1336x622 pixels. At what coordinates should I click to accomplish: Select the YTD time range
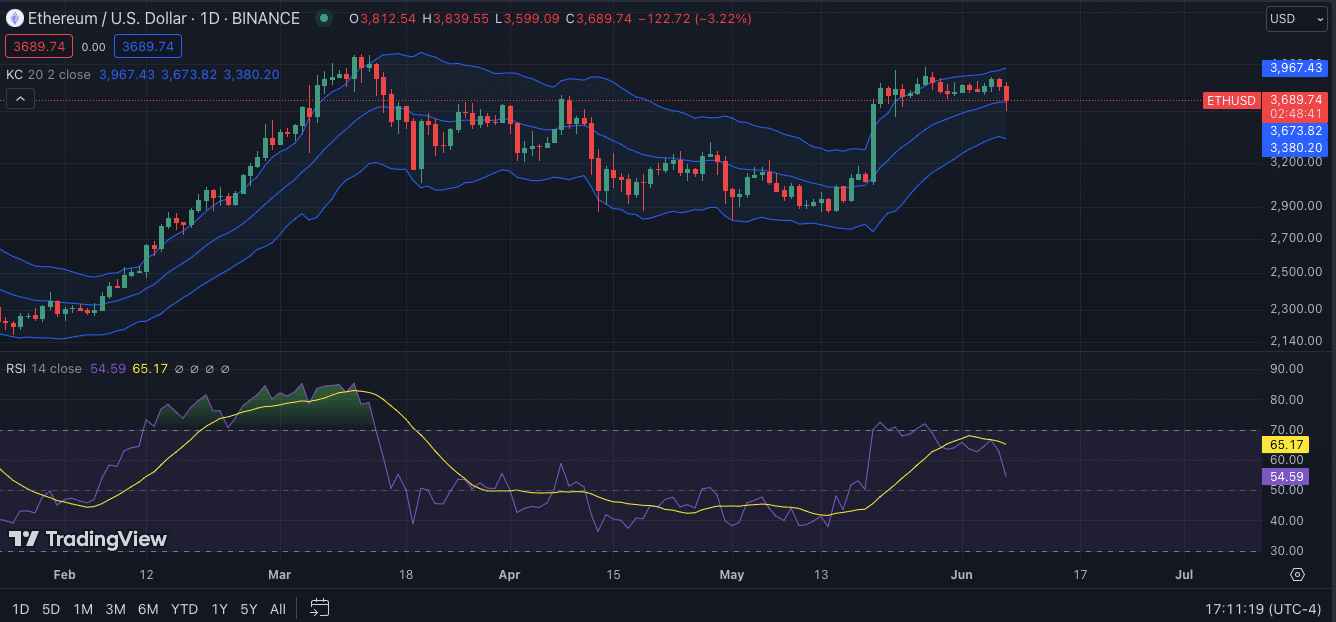(184, 608)
